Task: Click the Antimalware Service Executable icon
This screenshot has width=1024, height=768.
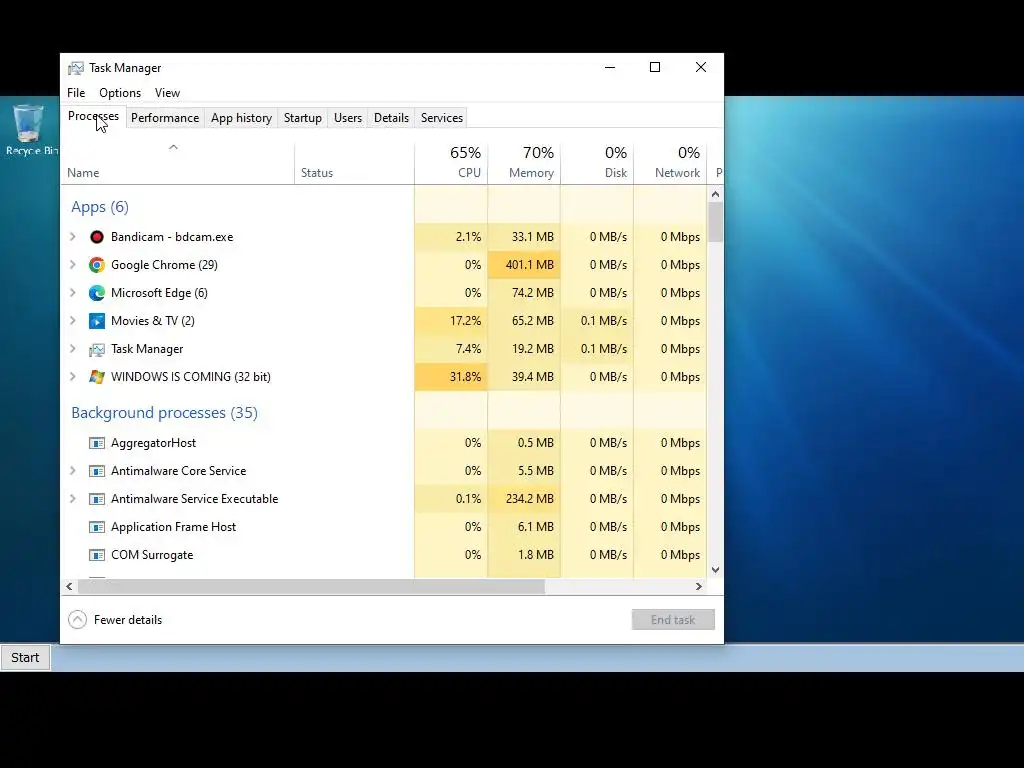Action: 97,500
